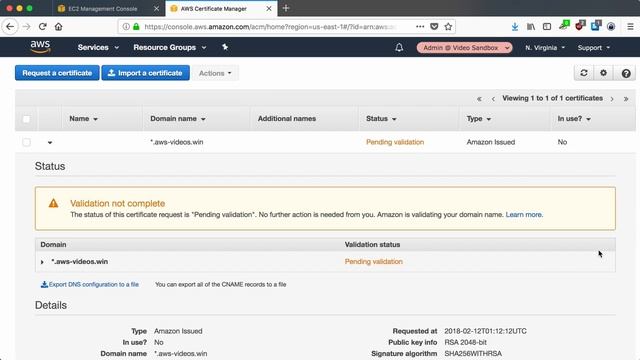Expand the *.aws-videos.win domain validation row
The image size is (640, 360).
click(42, 262)
